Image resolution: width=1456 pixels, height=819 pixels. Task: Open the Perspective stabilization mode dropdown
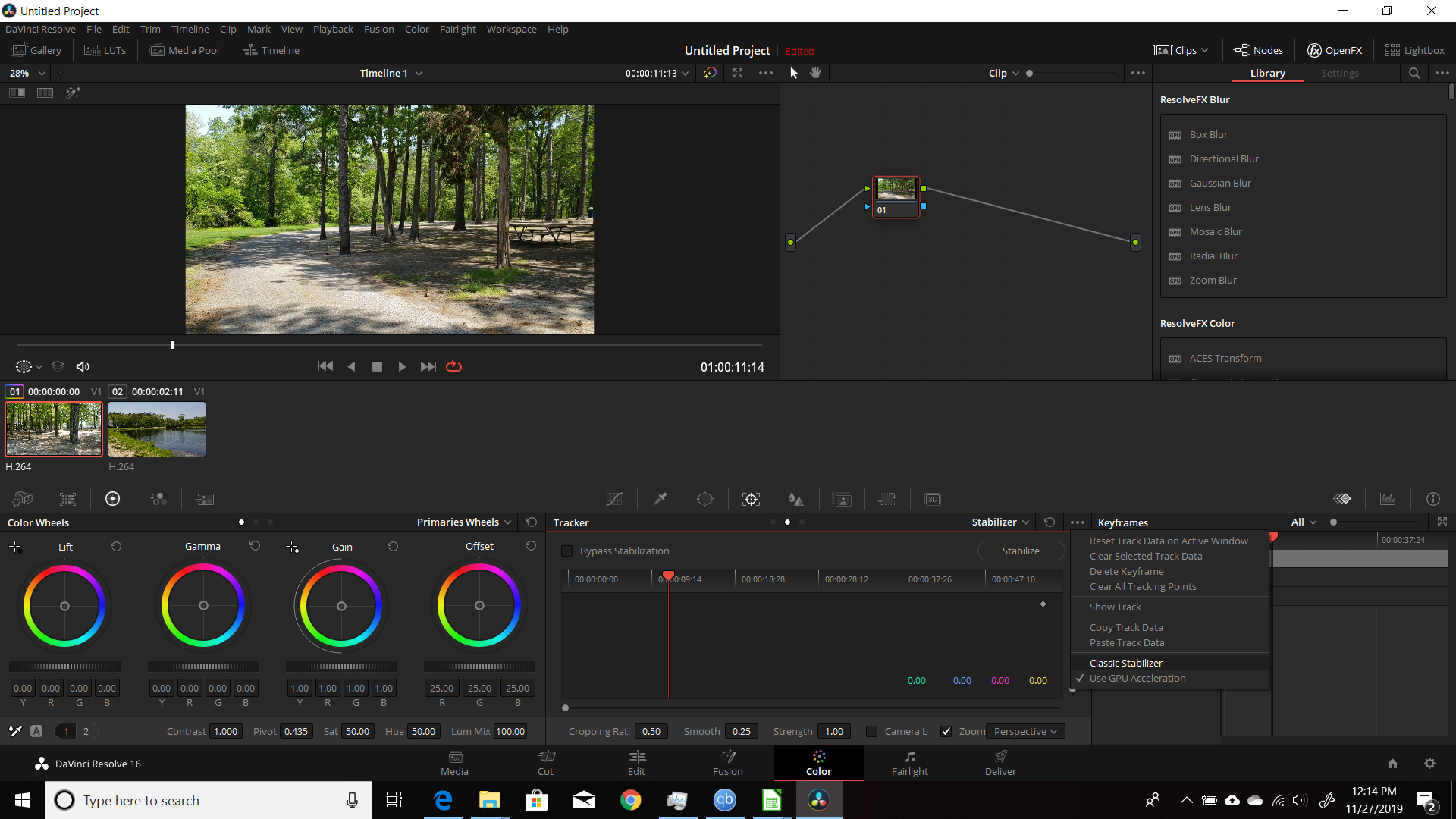(x=1025, y=731)
